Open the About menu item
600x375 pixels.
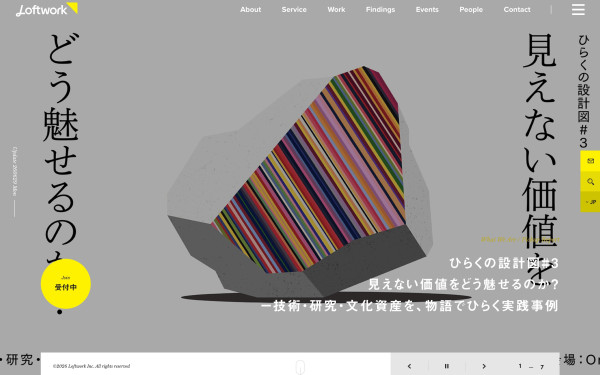[x=251, y=10]
